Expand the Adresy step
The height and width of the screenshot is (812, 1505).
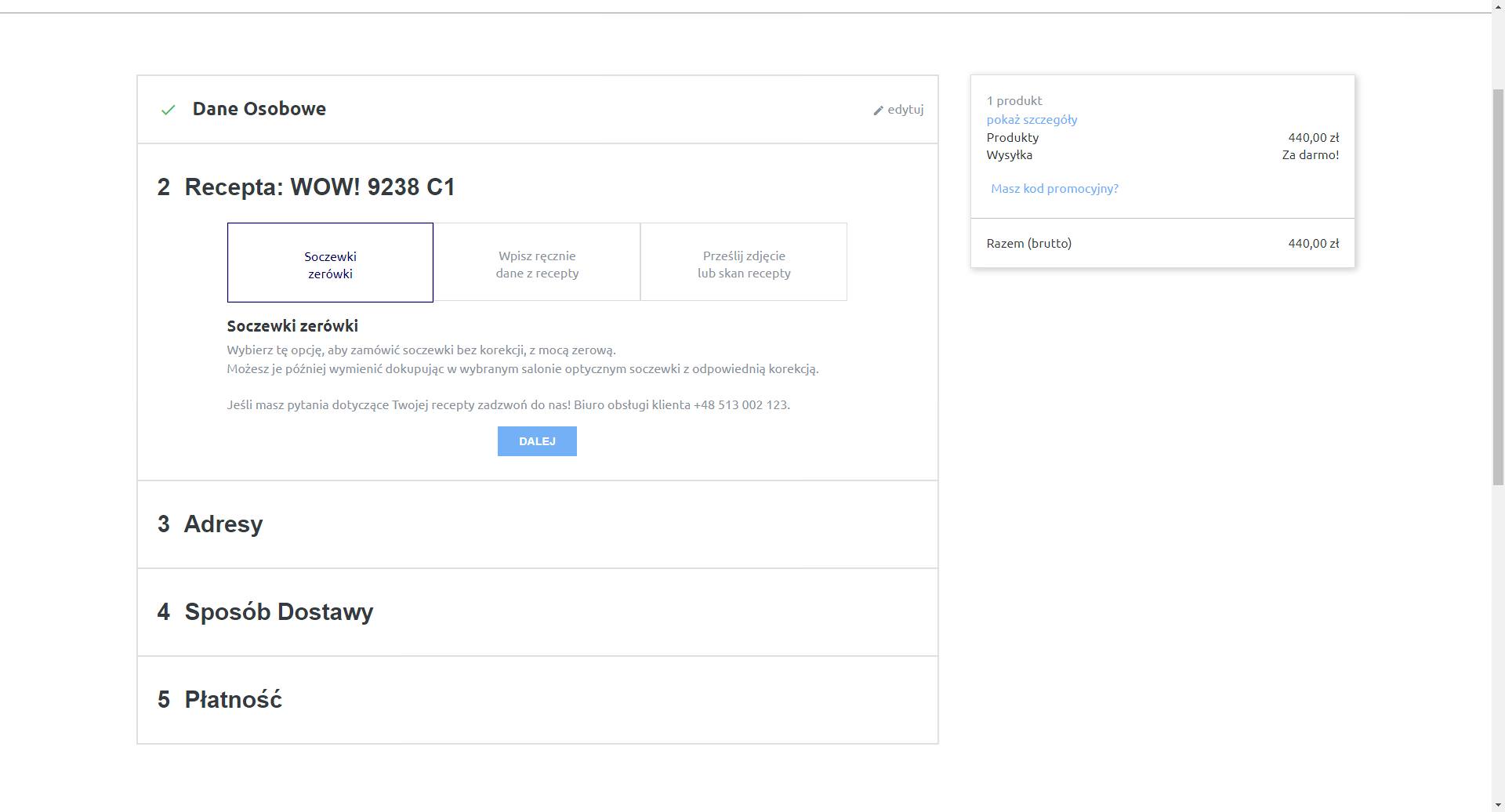point(223,524)
